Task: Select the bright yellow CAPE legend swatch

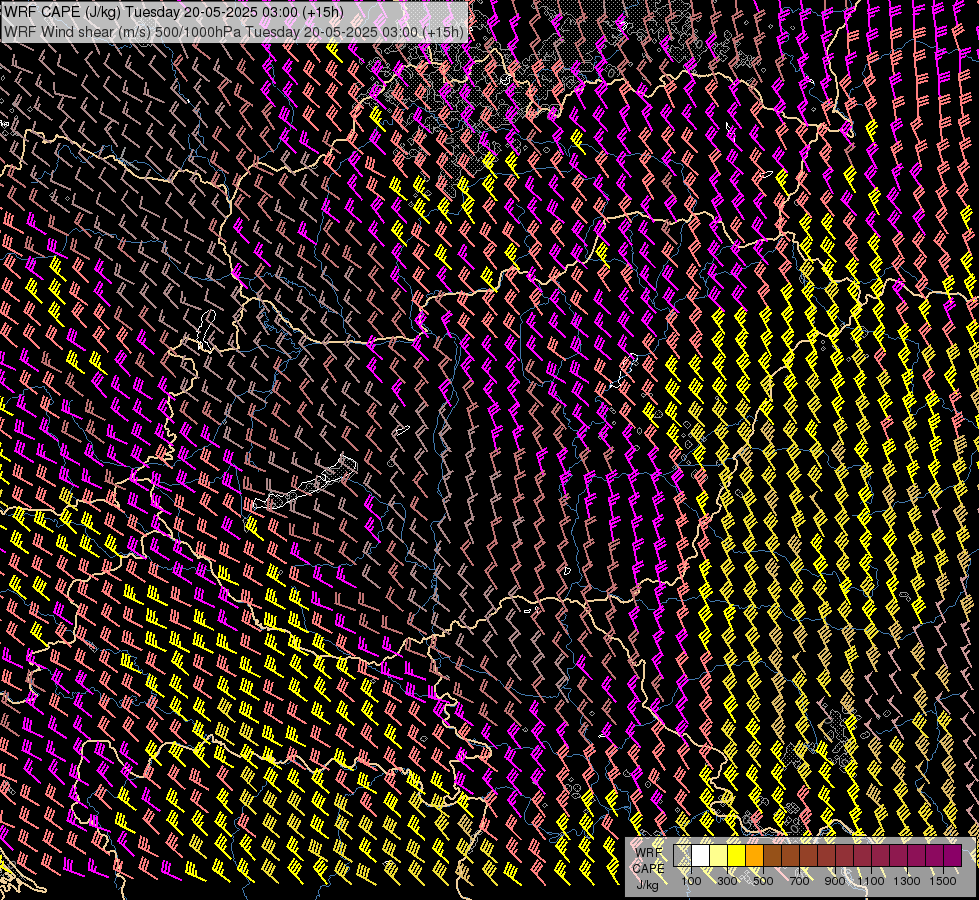Action: pos(737,855)
